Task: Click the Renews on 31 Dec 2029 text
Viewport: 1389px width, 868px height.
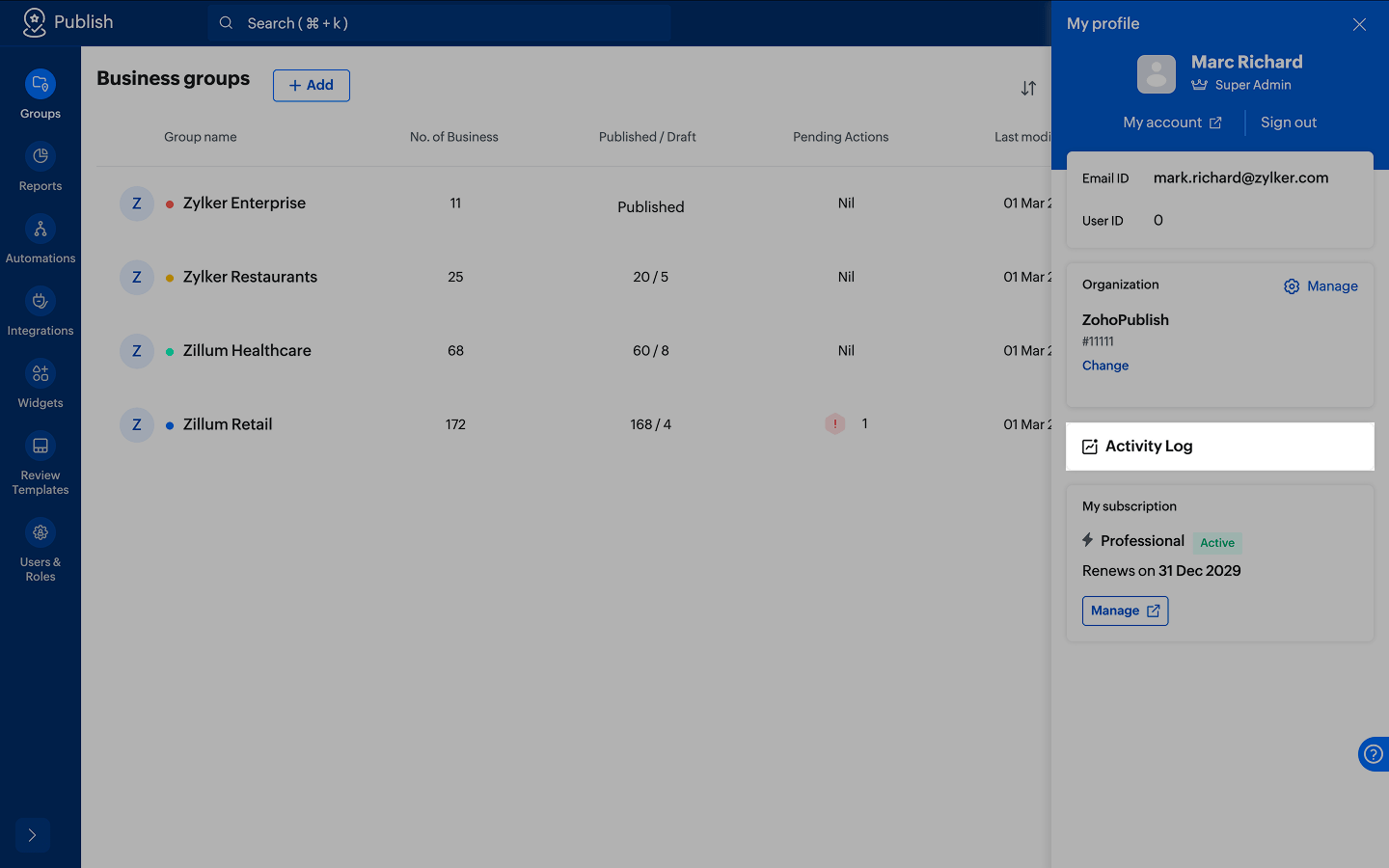Action: click(x=1161, y=571)
